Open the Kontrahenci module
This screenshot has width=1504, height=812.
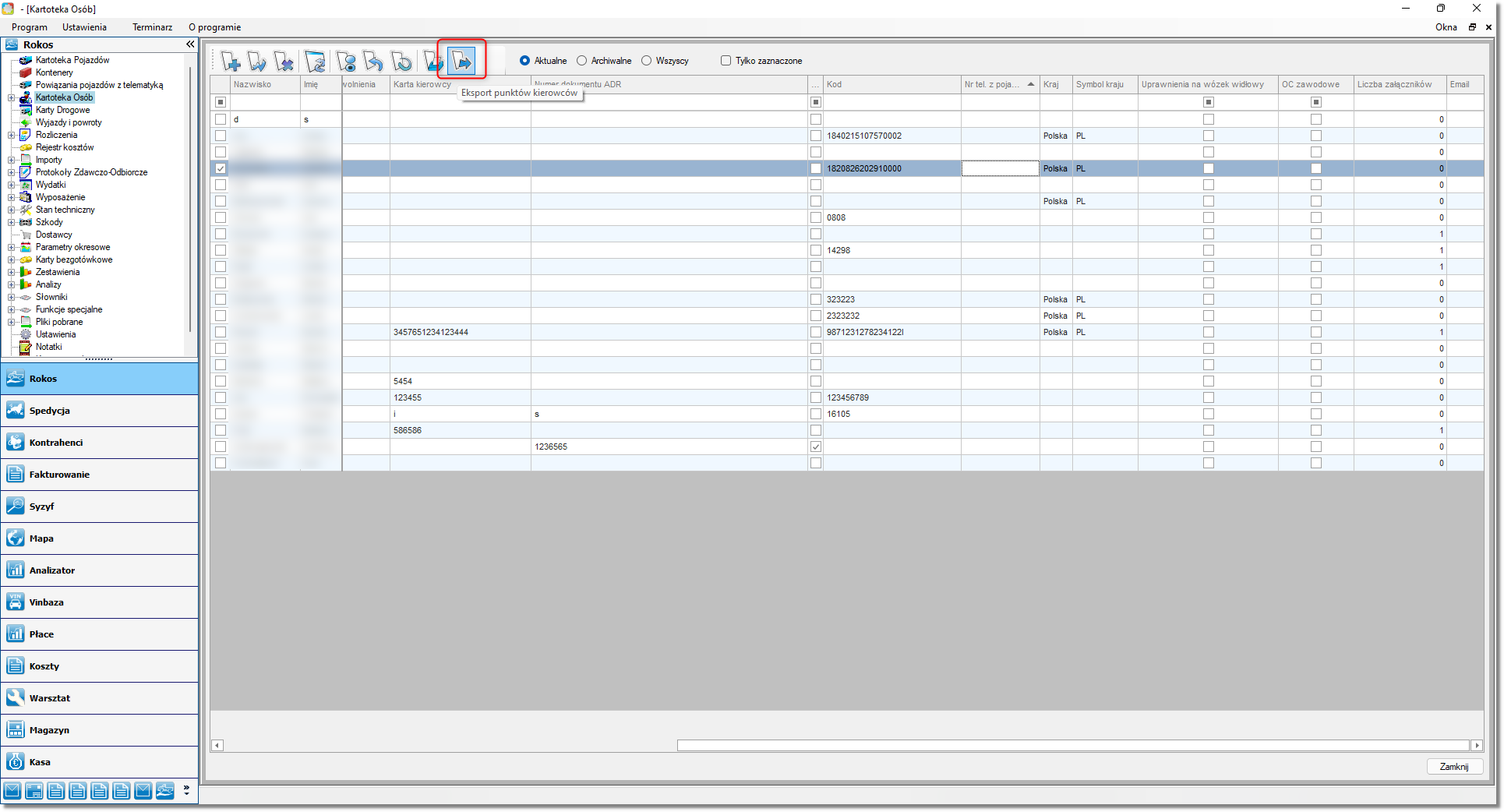(x=100, y=443)
